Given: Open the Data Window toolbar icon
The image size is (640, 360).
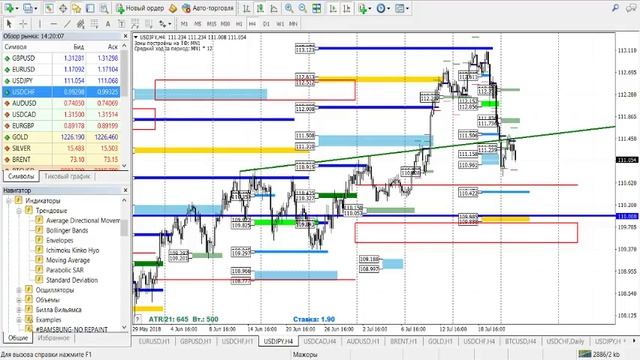Looking at the screenshot, I should click(63, 8).
